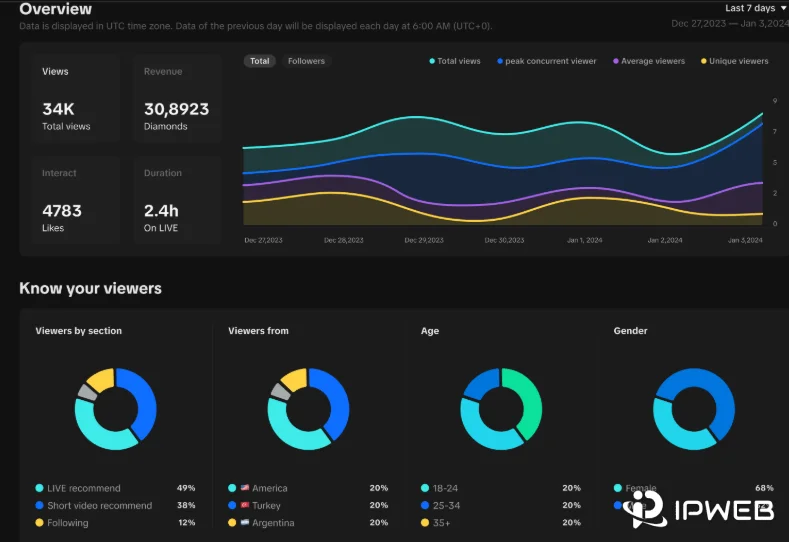
Task: Click the Viewers by section donut chart
Action: click(x=116, y=409)
